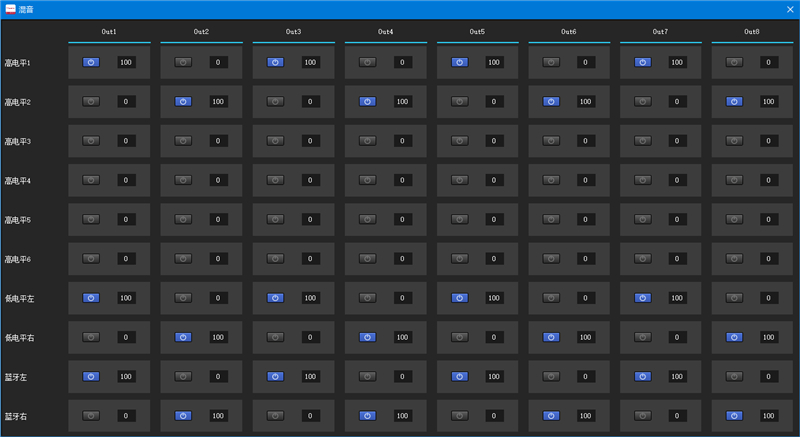Turn off 低电平右 routing to Out4
This screenshot has height=437, width=800.
[x=367, y=337]
